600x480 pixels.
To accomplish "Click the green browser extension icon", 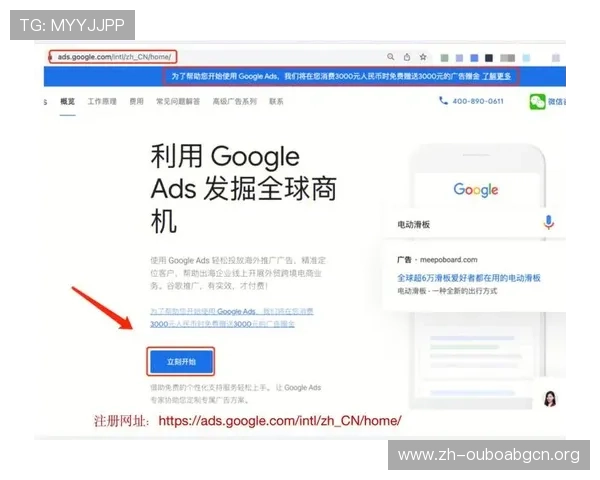I will point(444,58).
